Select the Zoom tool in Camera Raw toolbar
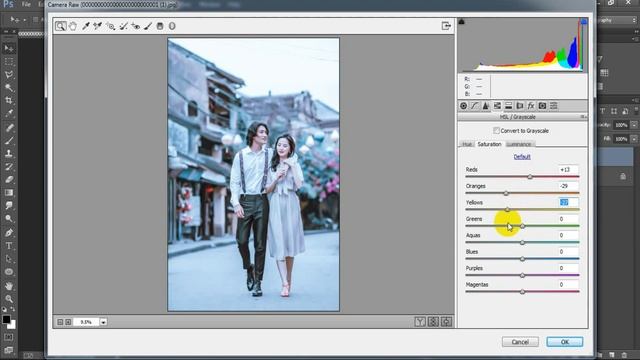 pyautogui.click(x=60, y=26)
